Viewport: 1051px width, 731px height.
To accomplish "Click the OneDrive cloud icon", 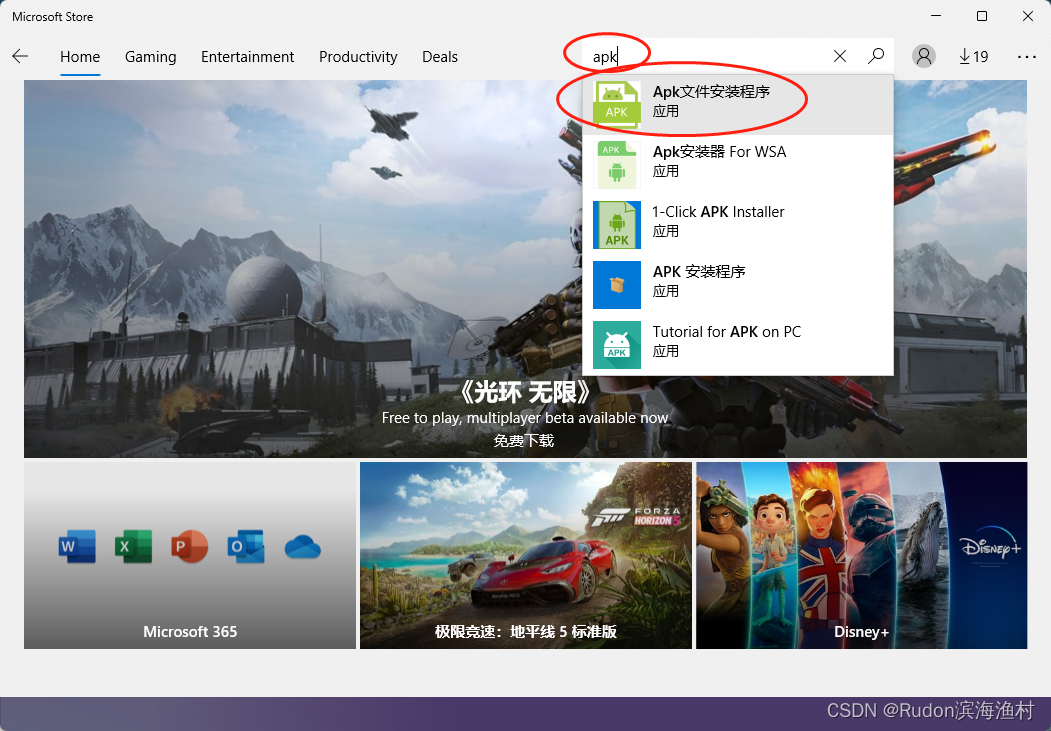I will (302, 547).
